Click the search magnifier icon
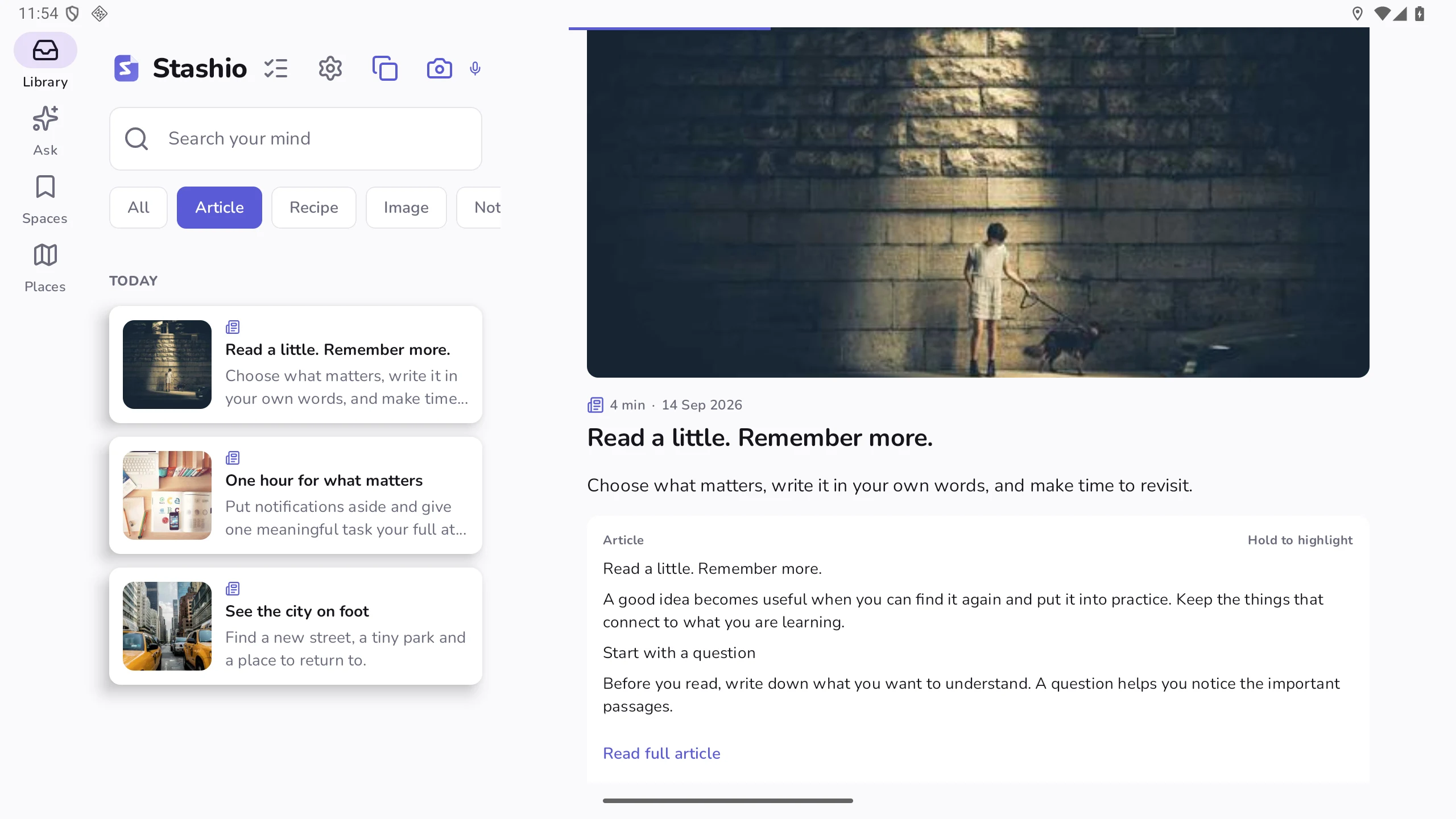This screenshot has height=819, width=1456. 136,138
